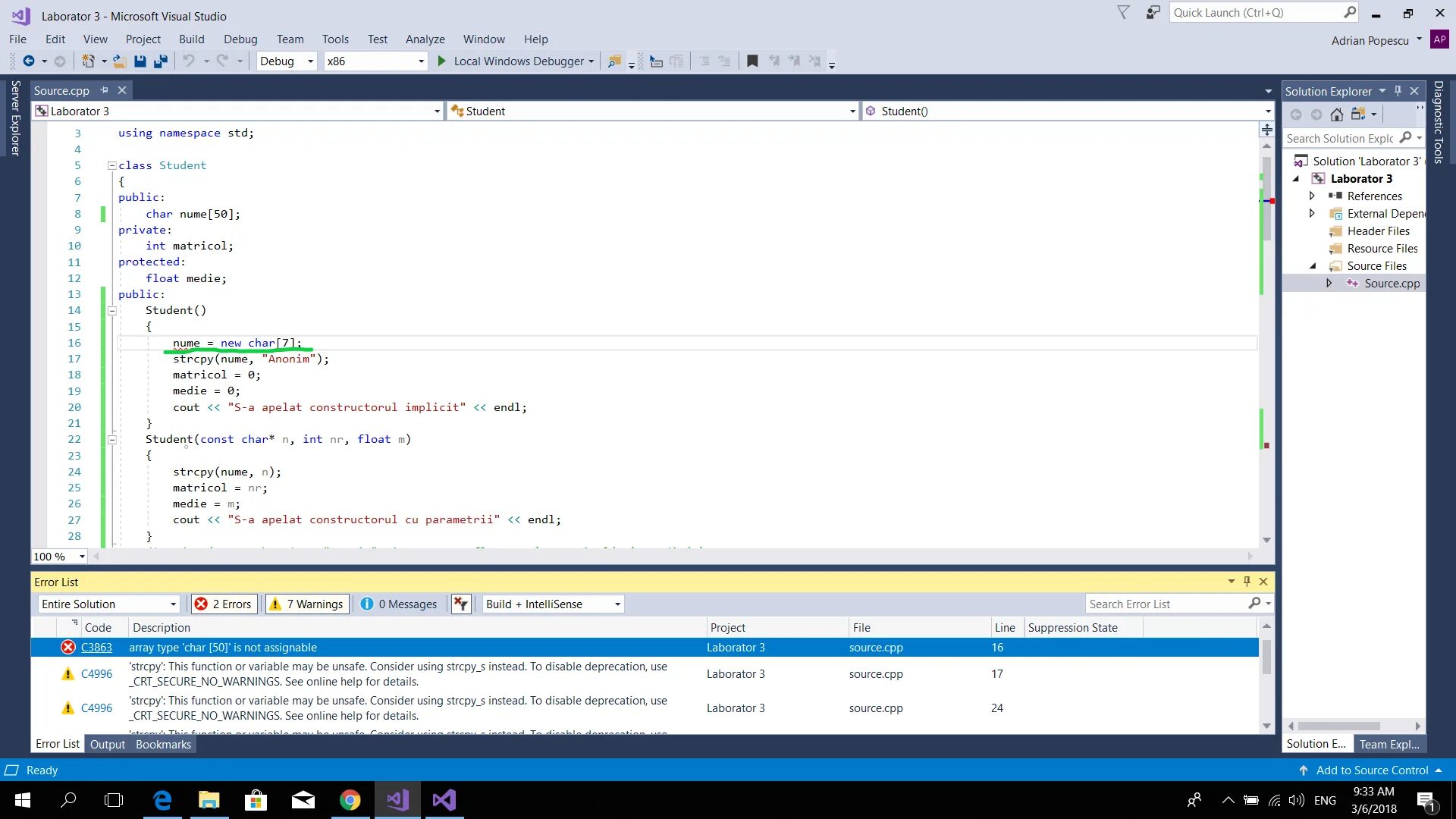Screen dimensions: 1456x819
Task: Click the Search Error List field
Action: 1166,604
